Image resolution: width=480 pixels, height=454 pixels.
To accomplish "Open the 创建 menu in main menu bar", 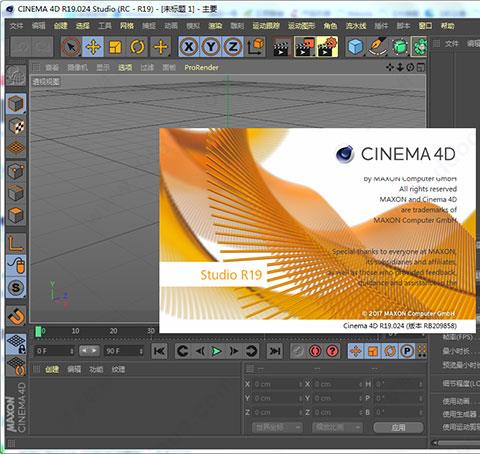I will pyautogui.click(x=61, y=26).
